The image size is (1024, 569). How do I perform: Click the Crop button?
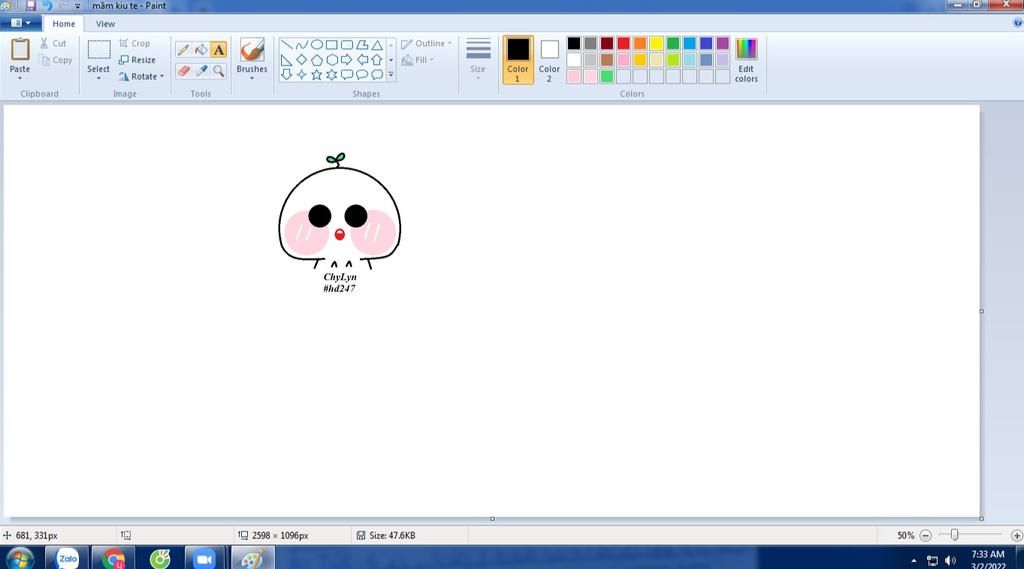tap(135, 43)
